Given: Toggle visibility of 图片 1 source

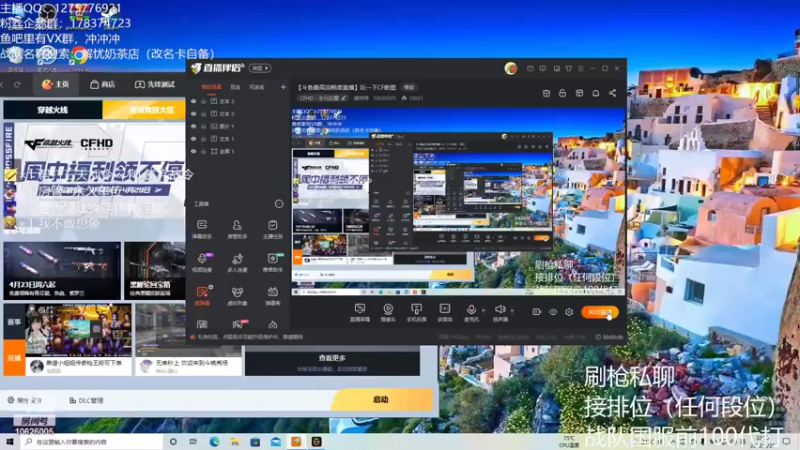Looking at the screenshot, I should click(193, 126).
